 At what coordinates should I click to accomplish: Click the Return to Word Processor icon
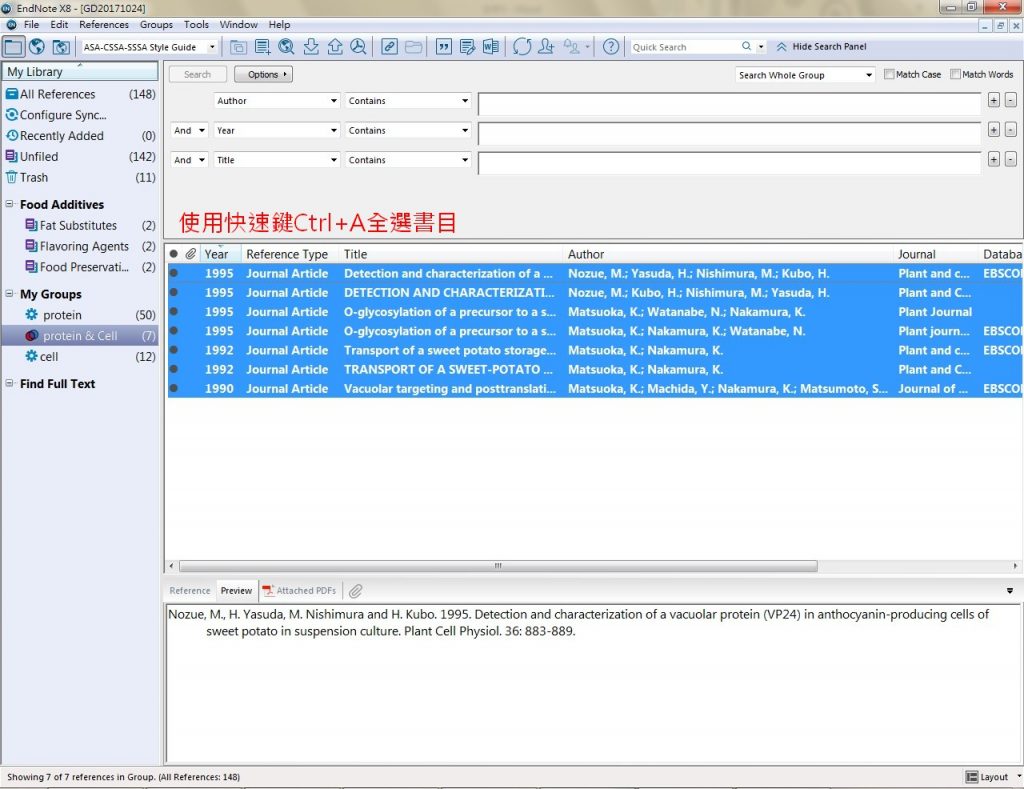490,46
